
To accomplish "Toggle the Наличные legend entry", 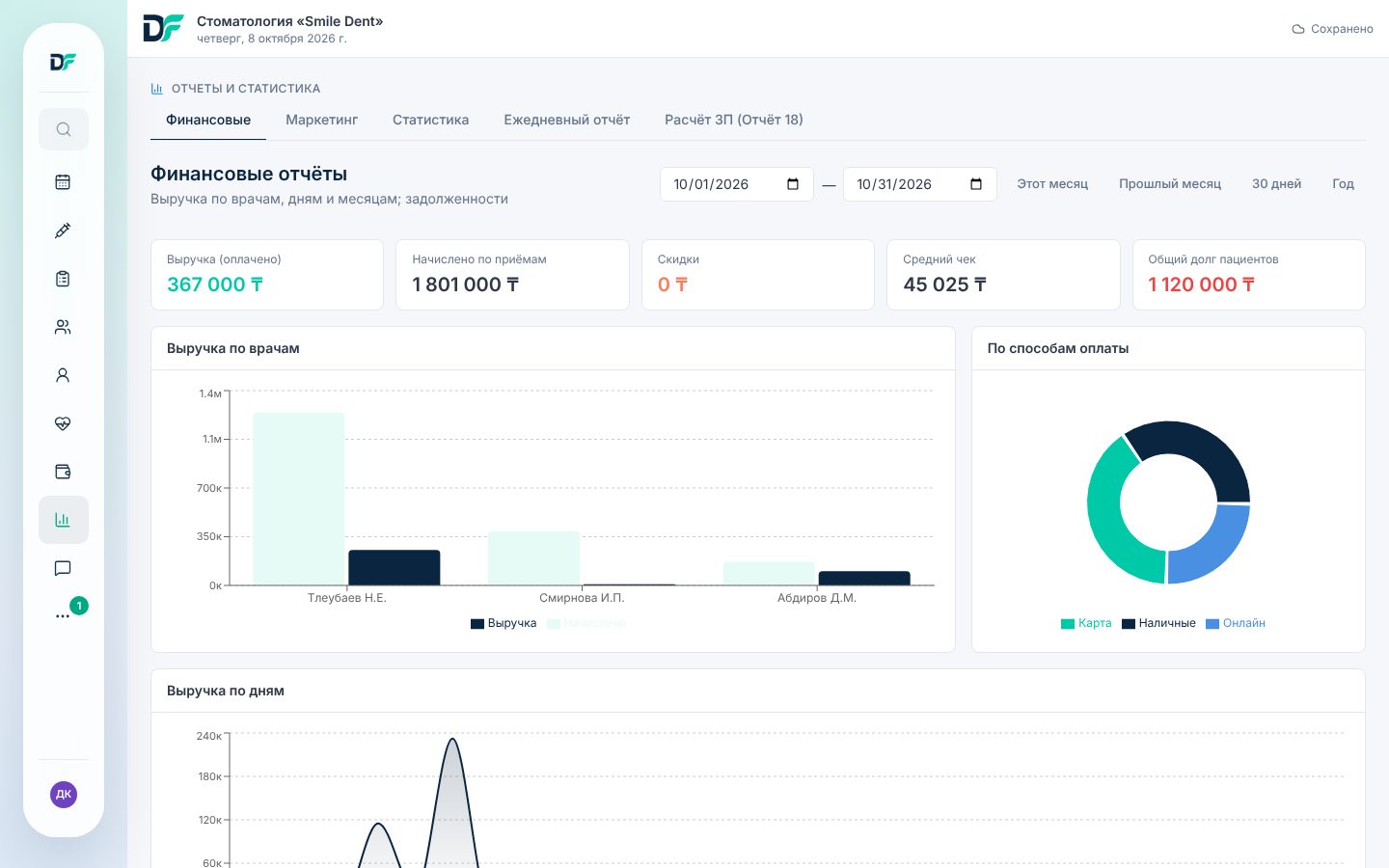I will [x=1158, y=623].
